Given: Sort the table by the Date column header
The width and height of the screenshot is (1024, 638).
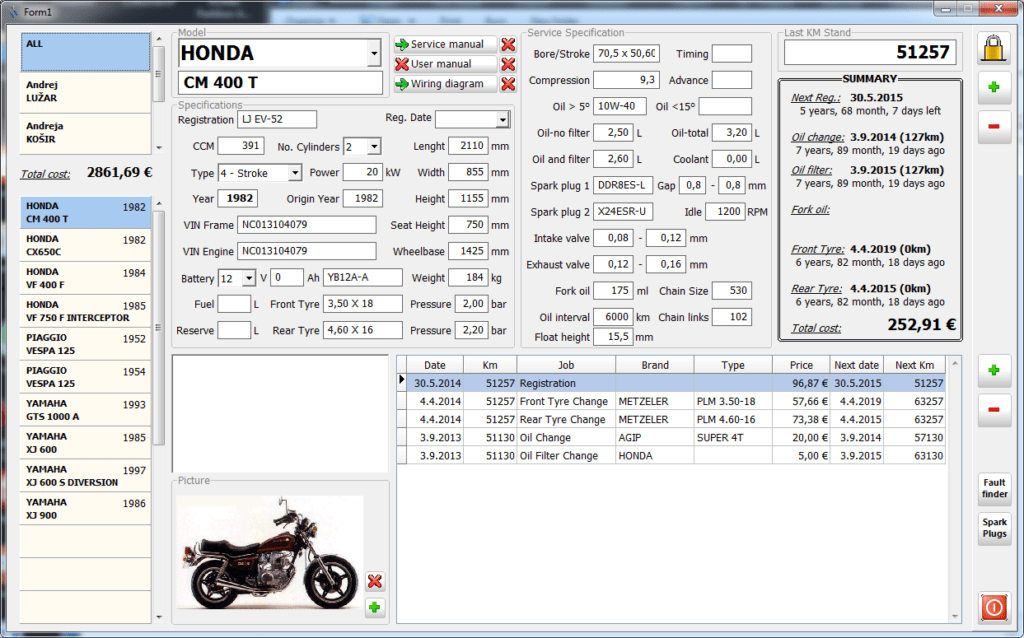Looking at the screenshot, I should click(435, 365).
